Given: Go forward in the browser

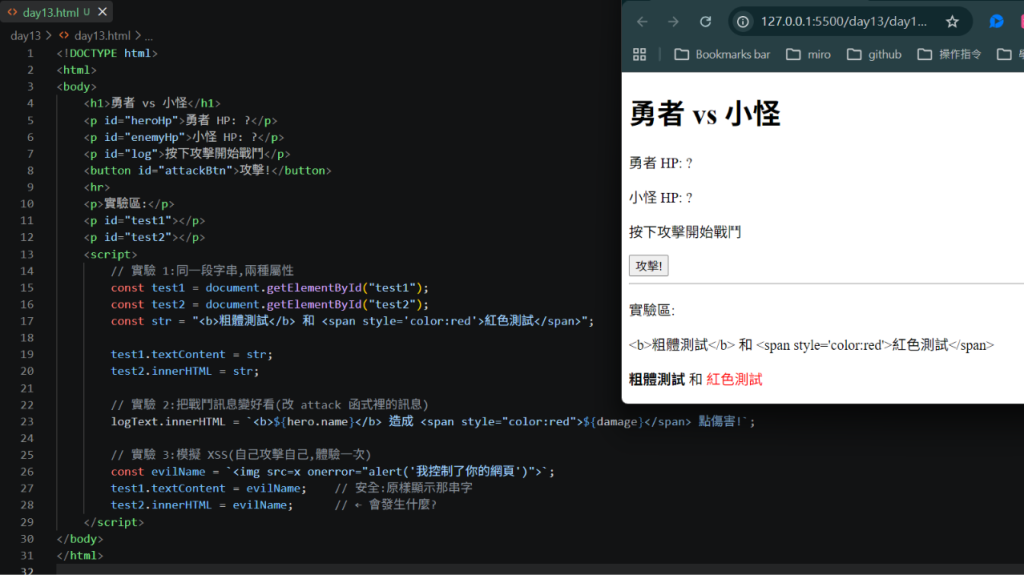Looking at the screenshot, I should tap(673, 22).
